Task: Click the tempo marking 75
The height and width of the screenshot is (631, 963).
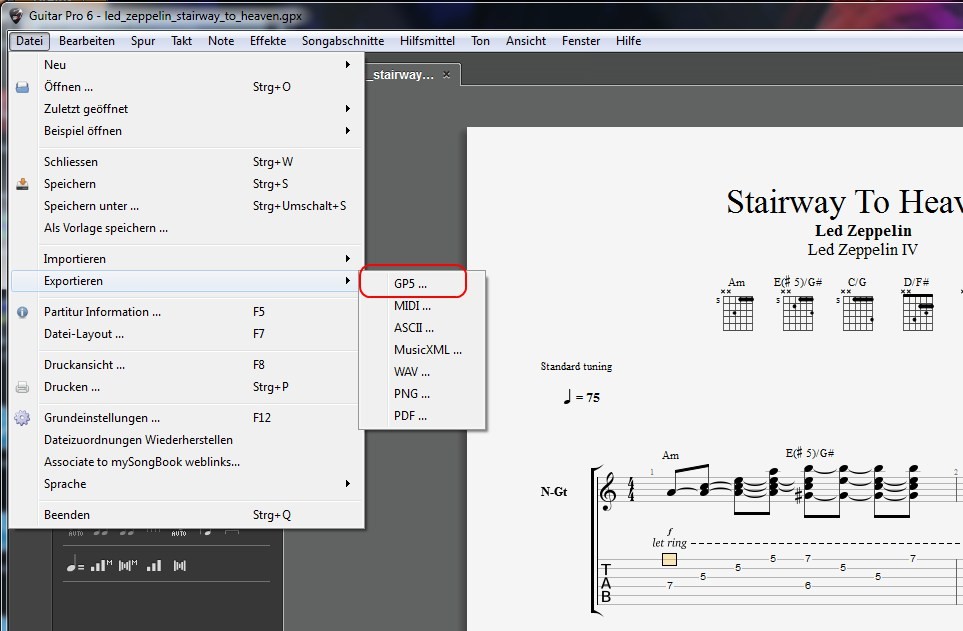Action: click(x=581, y=397)
